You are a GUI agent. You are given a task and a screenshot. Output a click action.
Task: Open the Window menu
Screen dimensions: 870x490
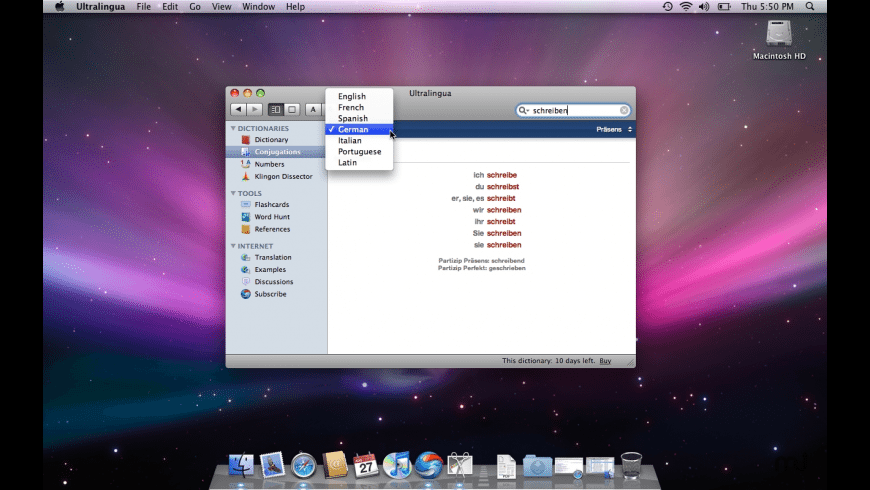coord(259,7)
